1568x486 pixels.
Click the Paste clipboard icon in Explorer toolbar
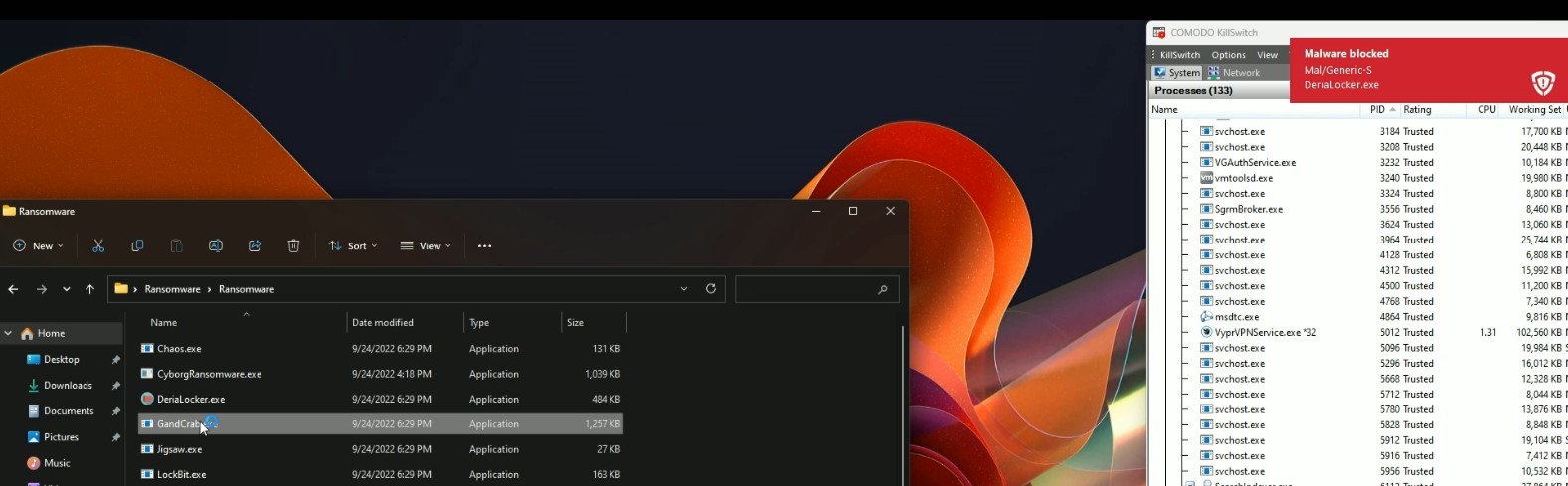pyautogui.click(x=176, y=245)
